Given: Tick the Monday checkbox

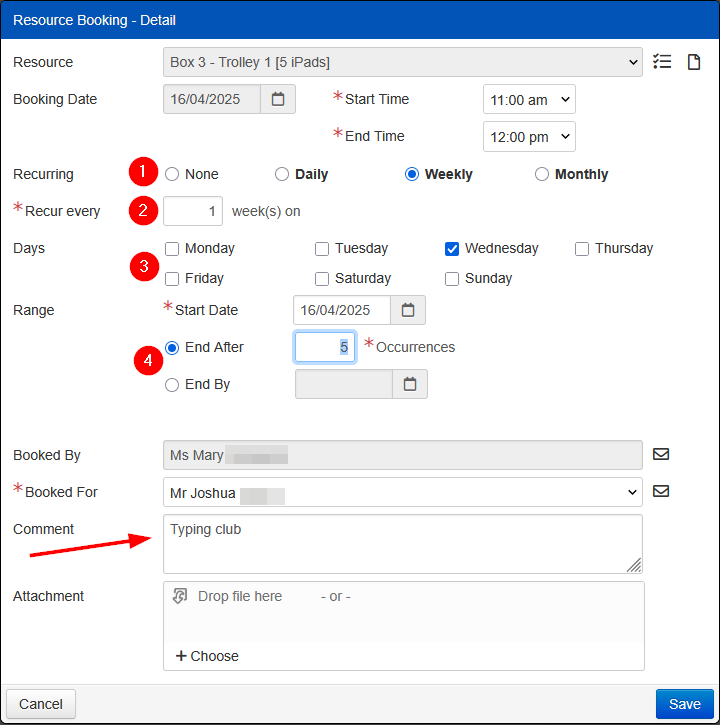Looking at the screenshot, I should tap(172, 248).
